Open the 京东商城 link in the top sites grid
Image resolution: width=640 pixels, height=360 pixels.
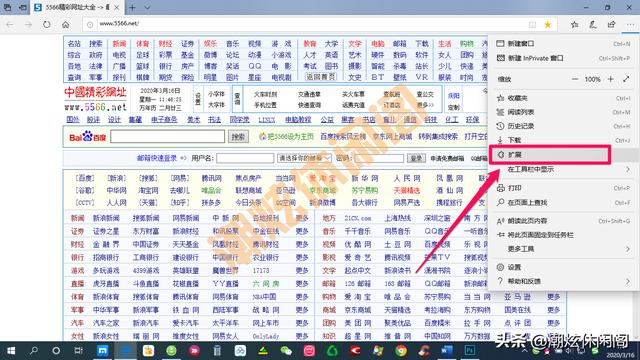tap(322, 191)
